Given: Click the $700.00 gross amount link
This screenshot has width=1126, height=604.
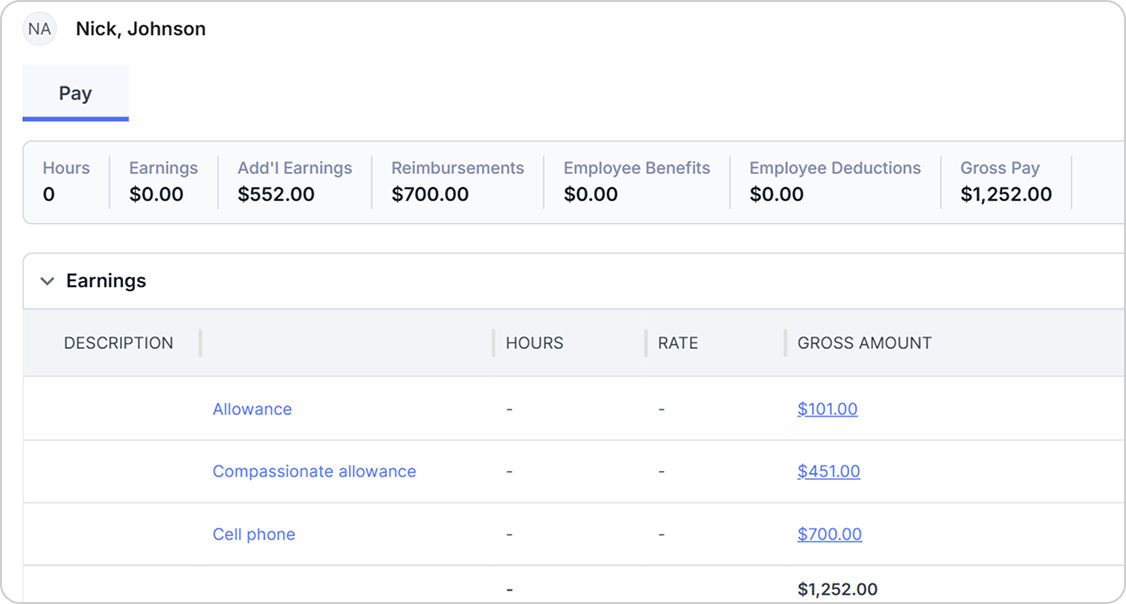Looking at the screenshot, I should coord(829,534).
